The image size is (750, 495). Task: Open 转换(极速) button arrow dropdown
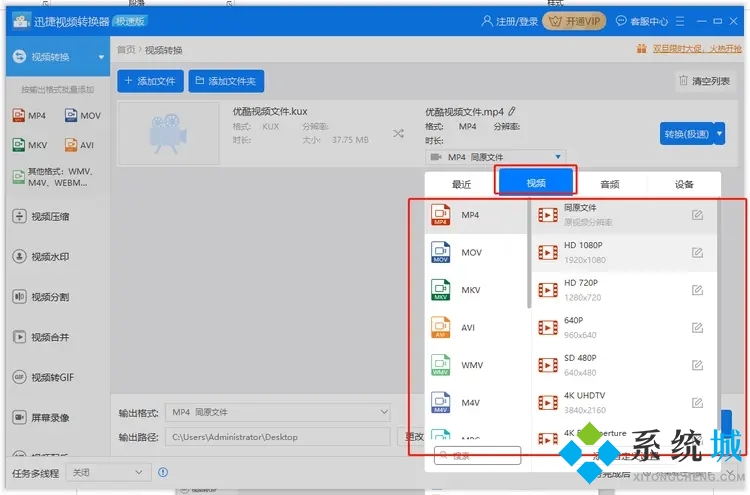719,134
